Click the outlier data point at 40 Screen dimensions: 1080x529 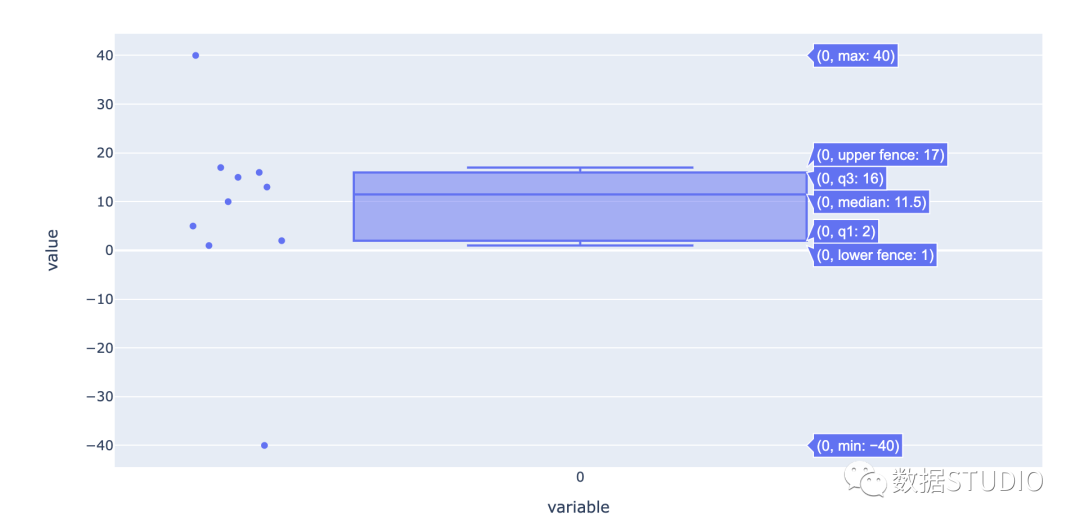coord(196,55)
